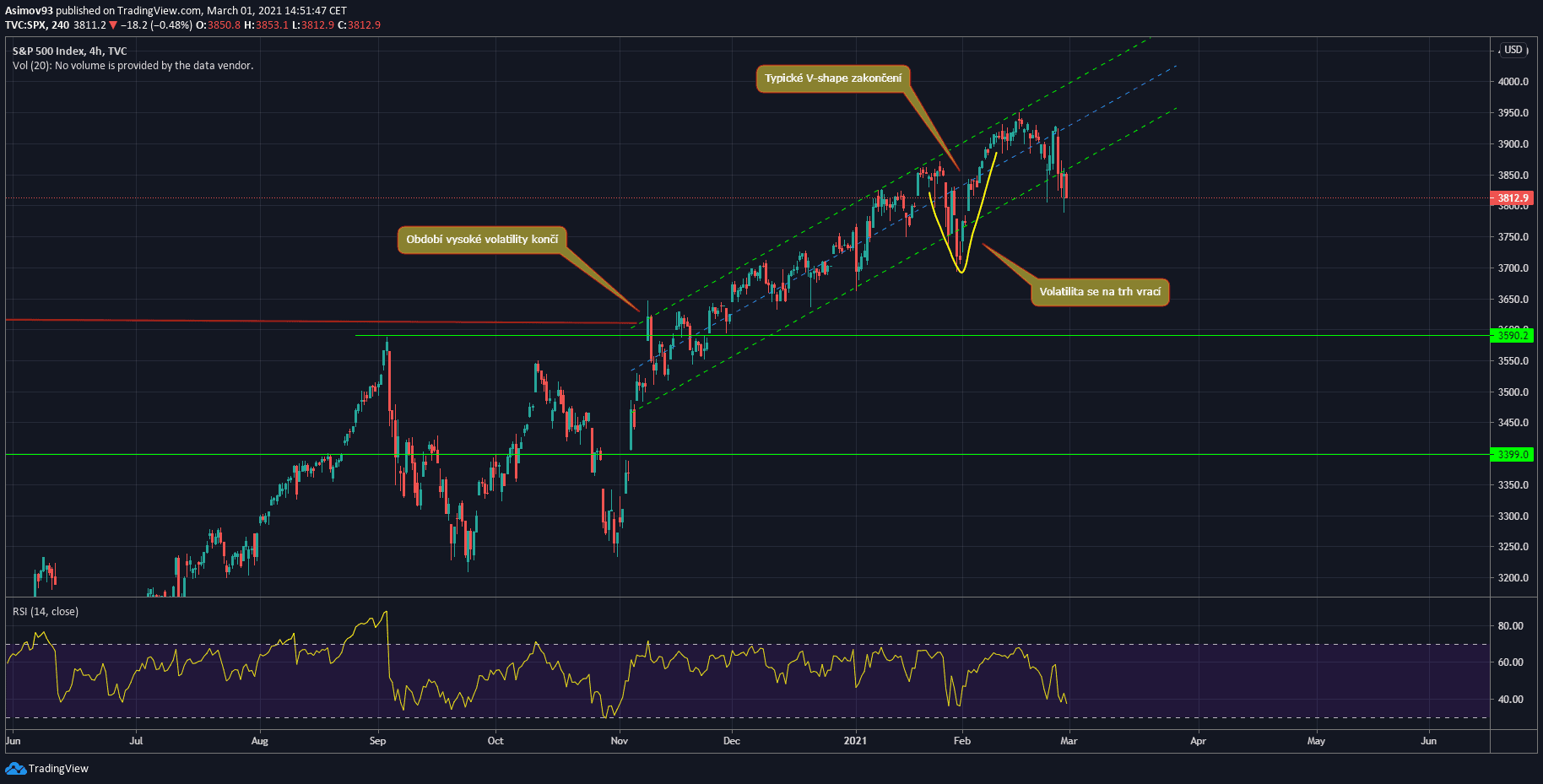Click the 3812.9 current price tag
The height and width of the screenshot is (784, 1543).
tap(1512, 198)
